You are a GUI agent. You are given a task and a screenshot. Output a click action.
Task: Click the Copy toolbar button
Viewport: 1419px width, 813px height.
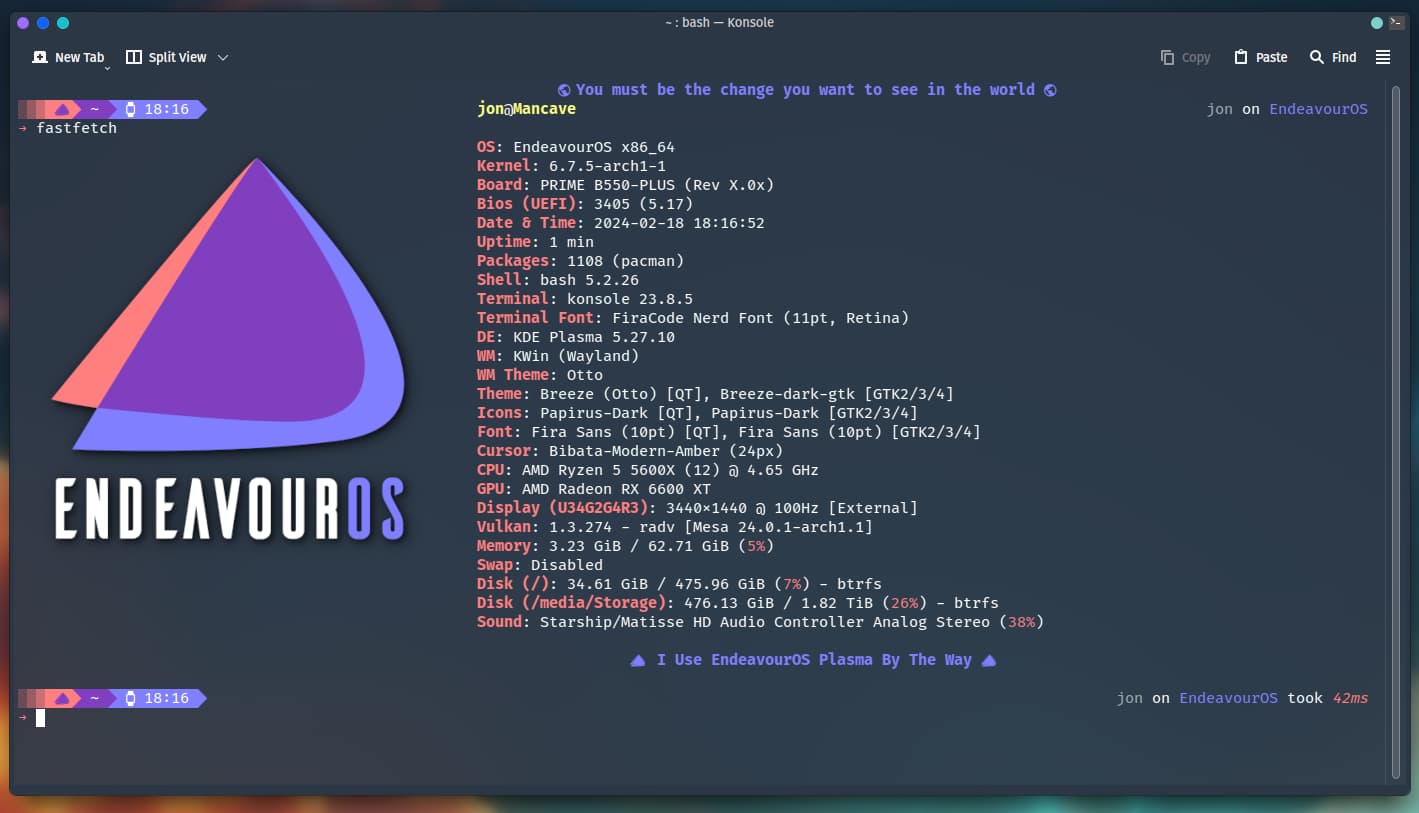[x=1185, y=57]
